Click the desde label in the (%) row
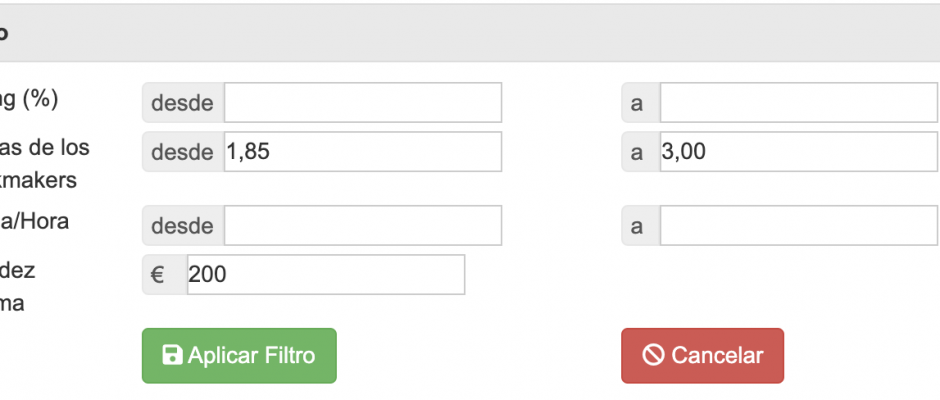 183,103
